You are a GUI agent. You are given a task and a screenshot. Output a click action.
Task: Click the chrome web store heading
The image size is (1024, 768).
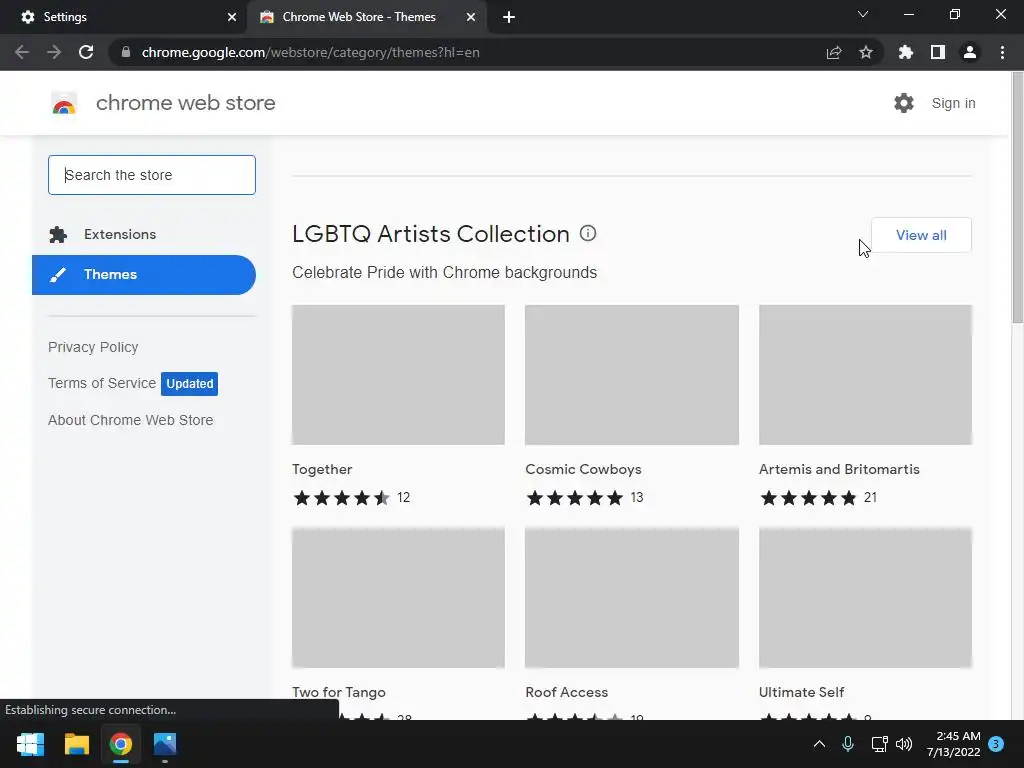pos(185,103)
